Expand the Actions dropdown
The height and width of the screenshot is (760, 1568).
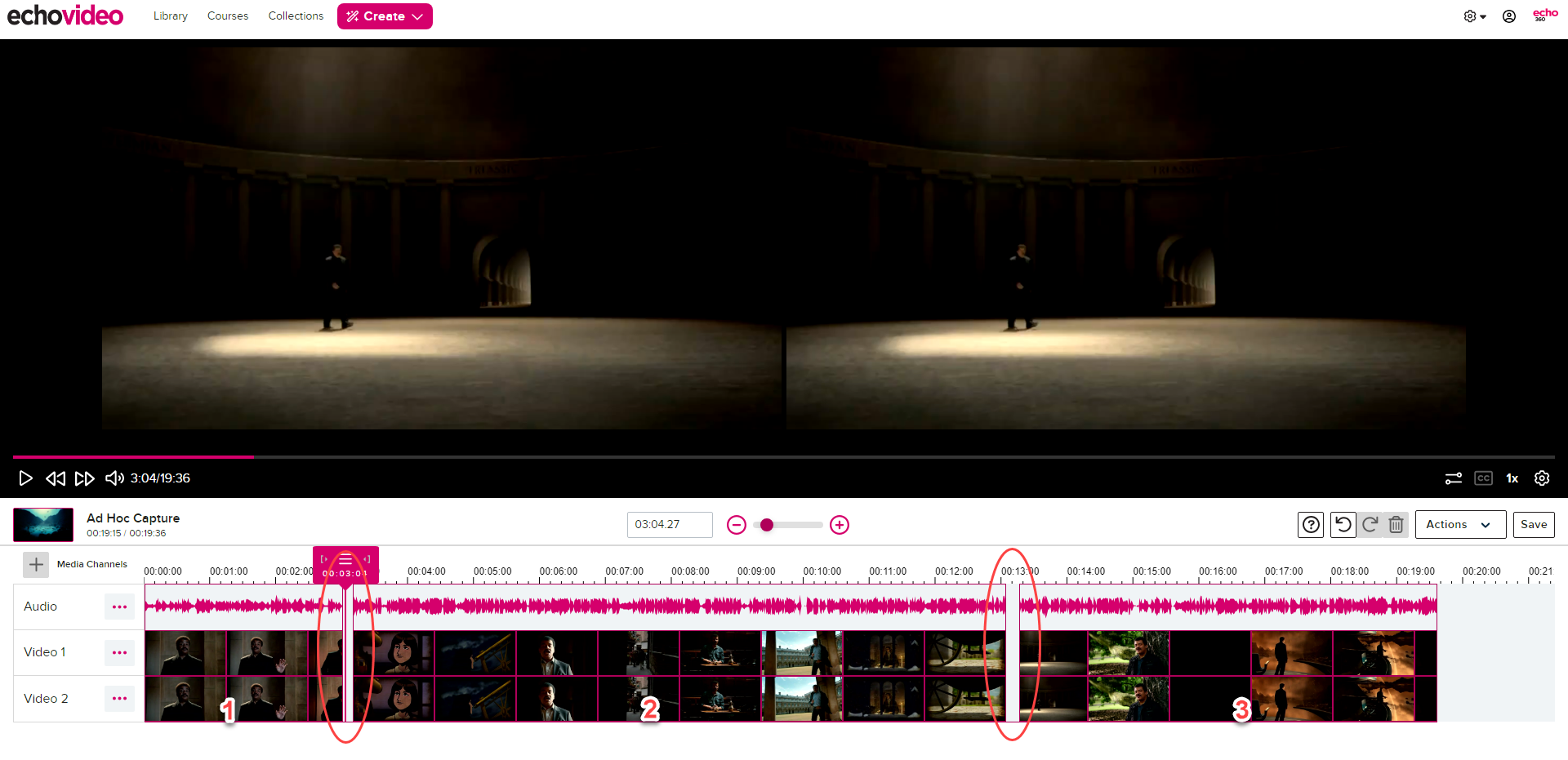[x=1460, y=525]
